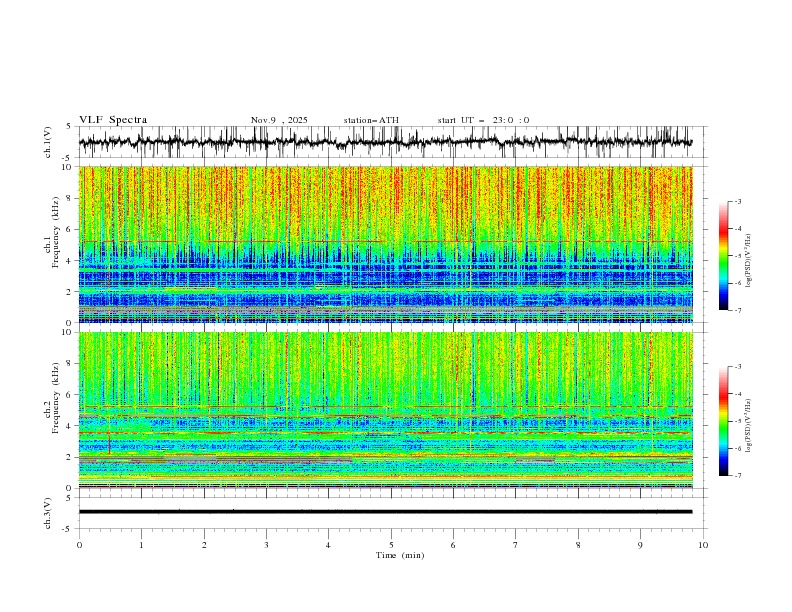Viewport: 792px width, 612px height.
Task: Click the ch.2 spectrogram color scale bar
Action: (x=723, y=421)
